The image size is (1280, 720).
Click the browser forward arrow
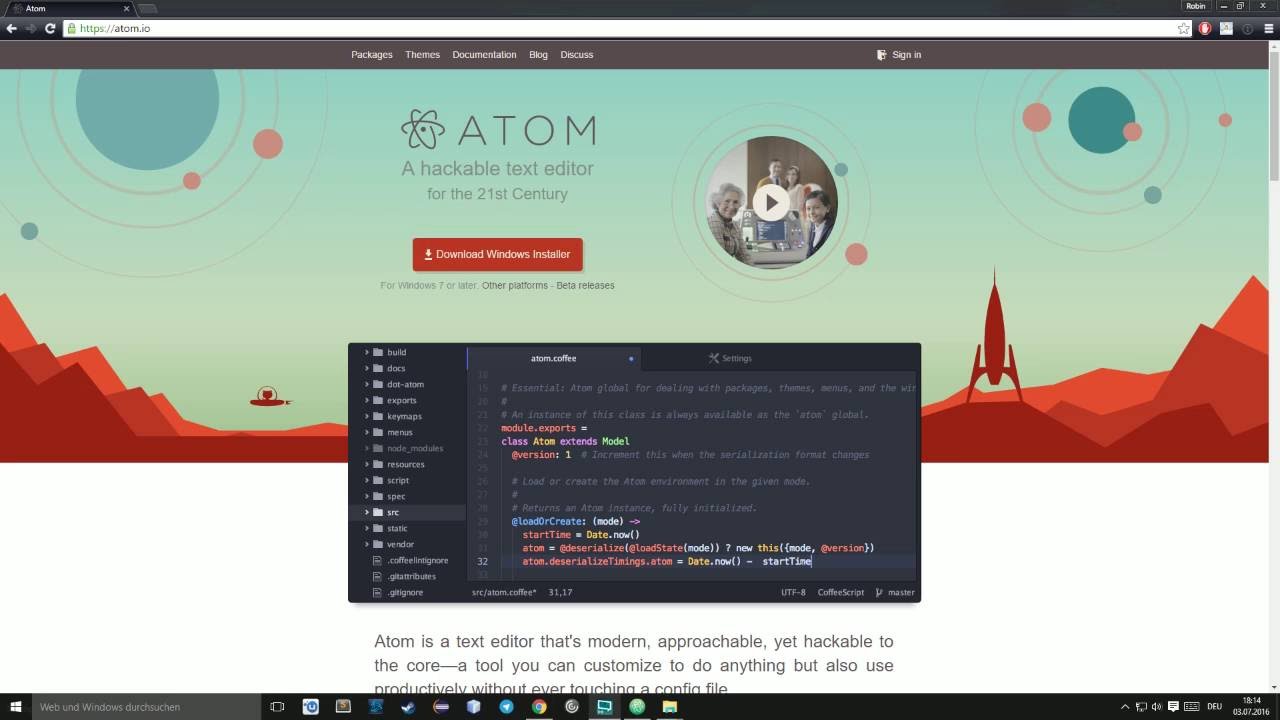(x=31, y=29)
